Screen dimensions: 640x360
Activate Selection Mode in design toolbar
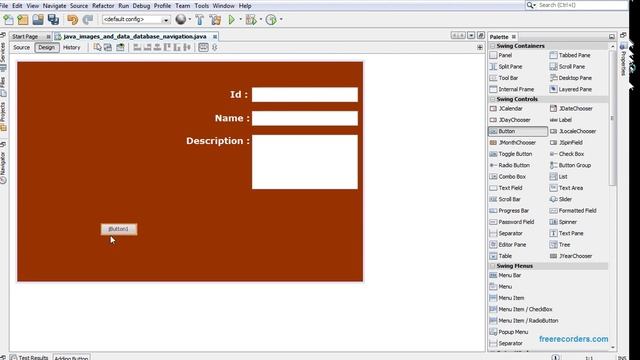pyautogui.click(x=97, y=47)
